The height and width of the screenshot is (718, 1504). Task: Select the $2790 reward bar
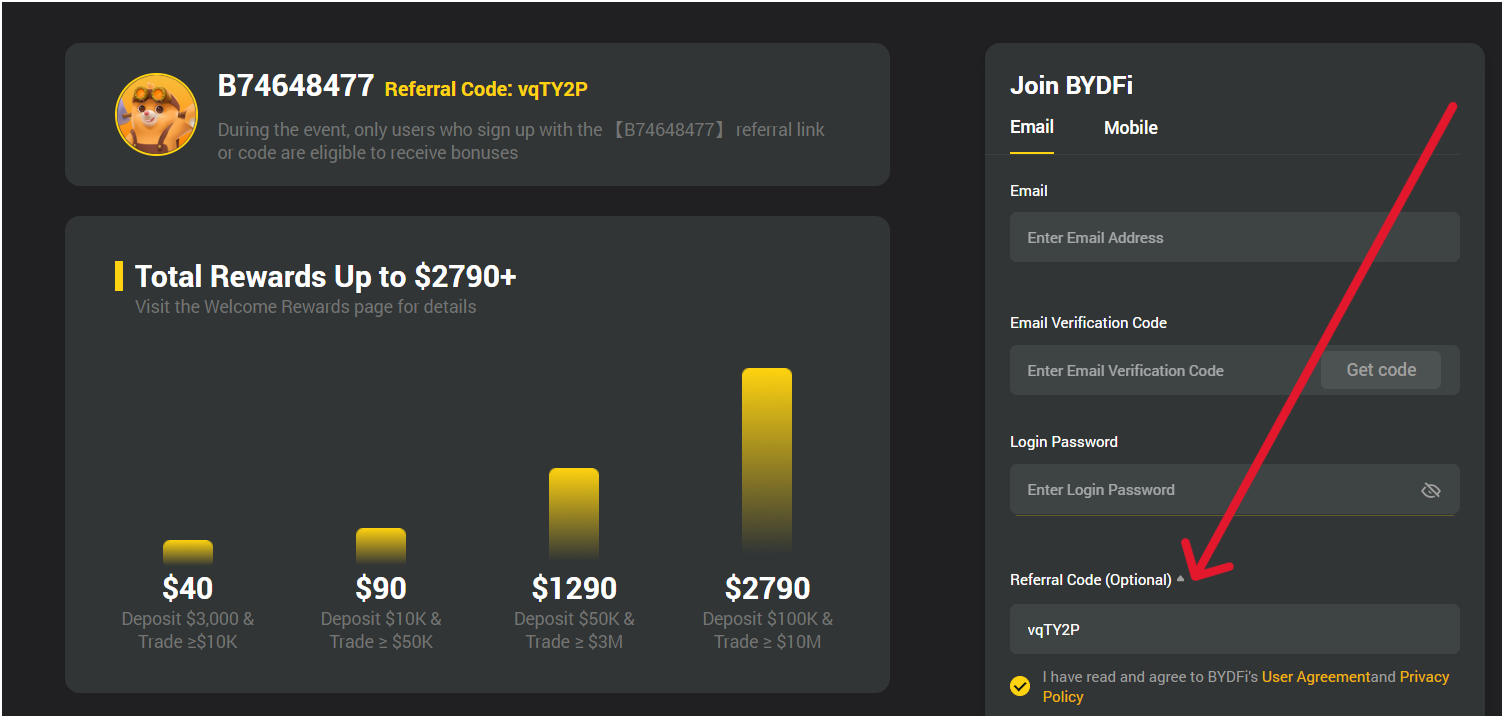click(767, 460)
